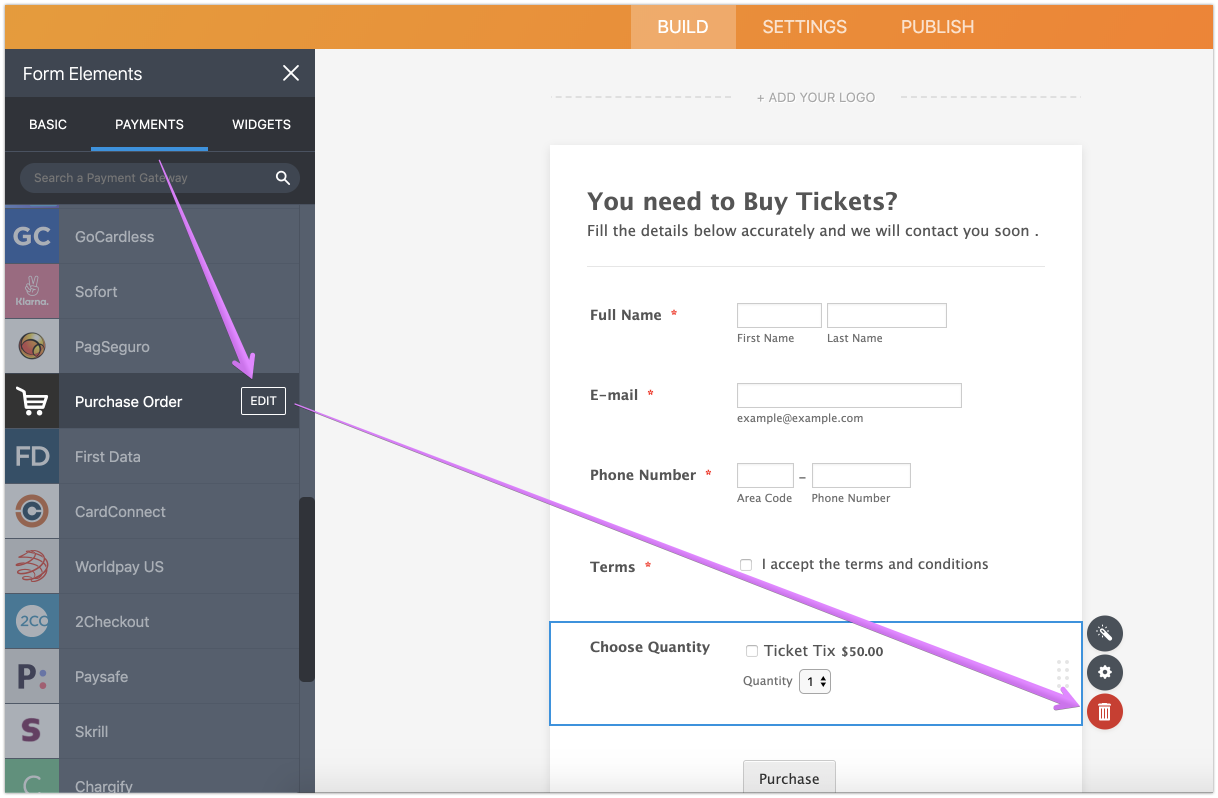
Task: Click the Purchase submit button
Action: (x=789, y=778)
